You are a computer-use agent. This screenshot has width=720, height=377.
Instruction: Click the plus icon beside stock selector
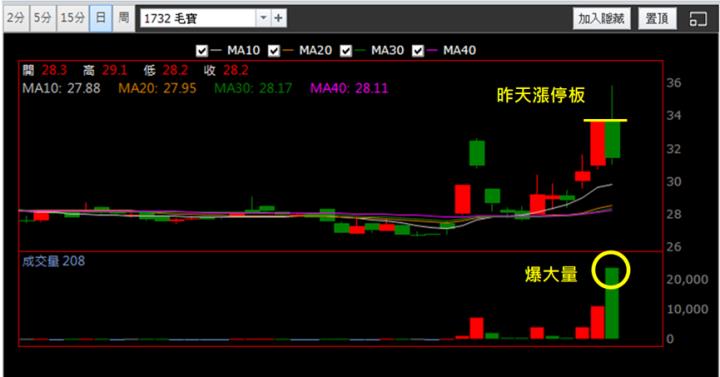279,18
